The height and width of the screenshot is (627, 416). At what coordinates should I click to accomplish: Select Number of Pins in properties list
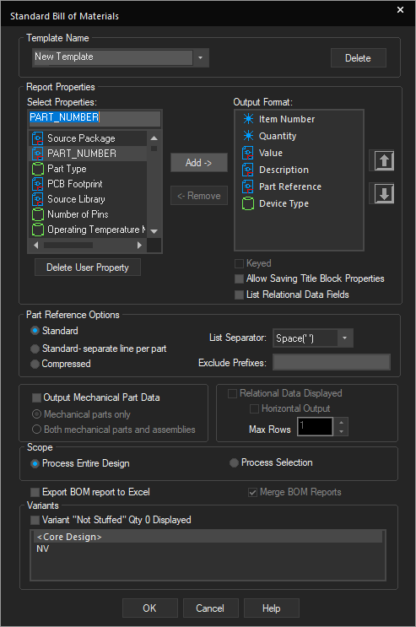tap(88, 214)
